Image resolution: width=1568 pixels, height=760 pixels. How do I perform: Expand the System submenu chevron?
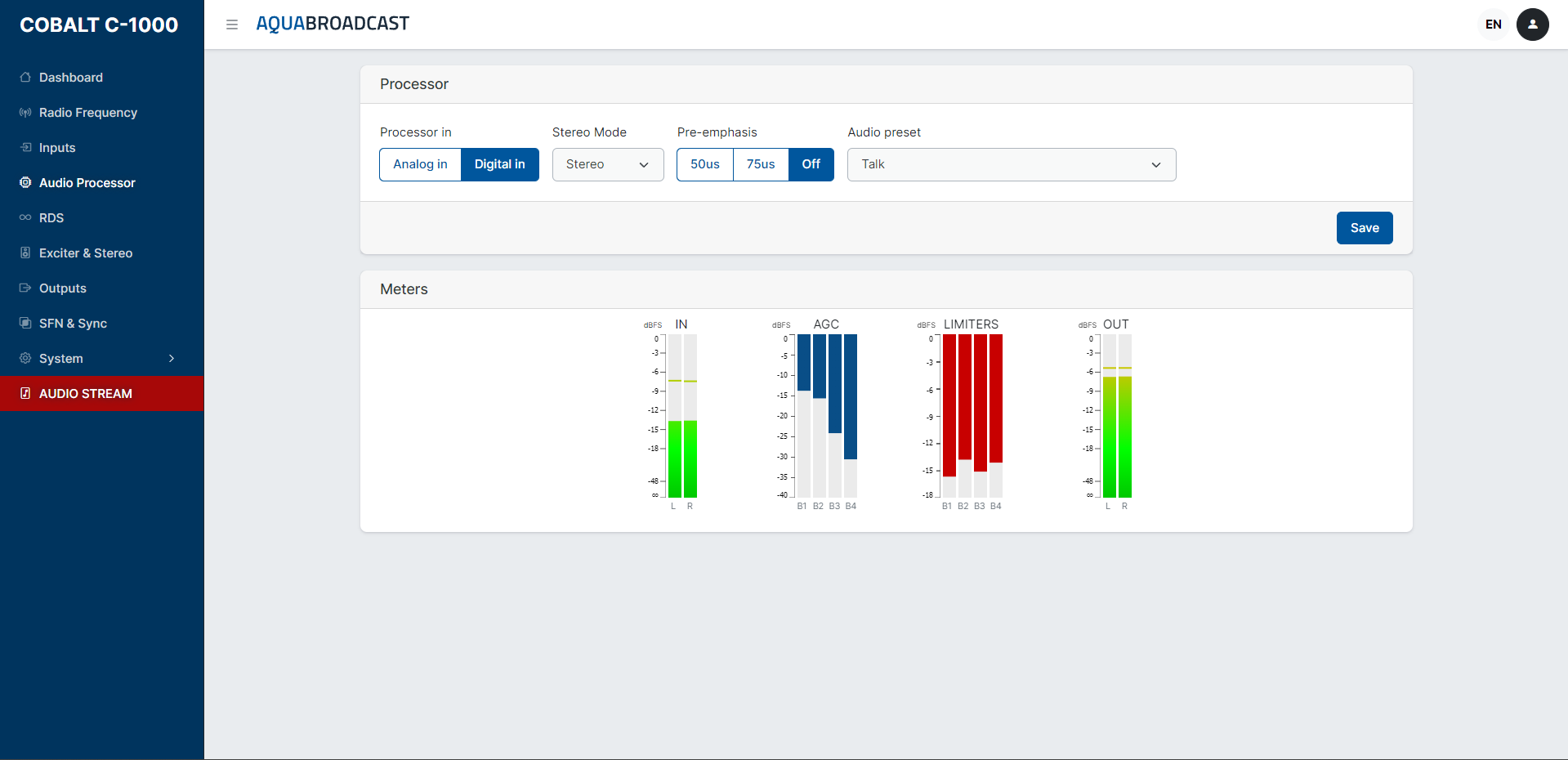click(172, 359)
